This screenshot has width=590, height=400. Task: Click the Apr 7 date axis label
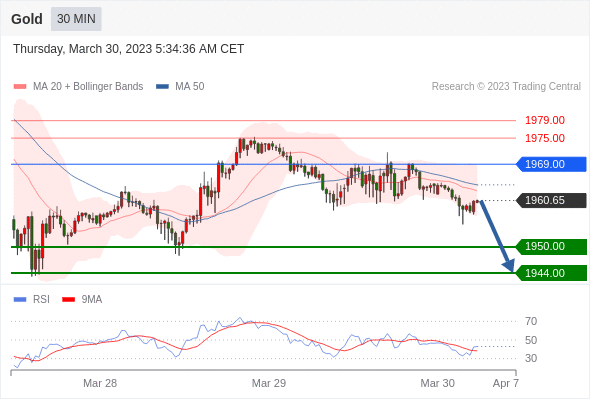click(x=506, y=383)
